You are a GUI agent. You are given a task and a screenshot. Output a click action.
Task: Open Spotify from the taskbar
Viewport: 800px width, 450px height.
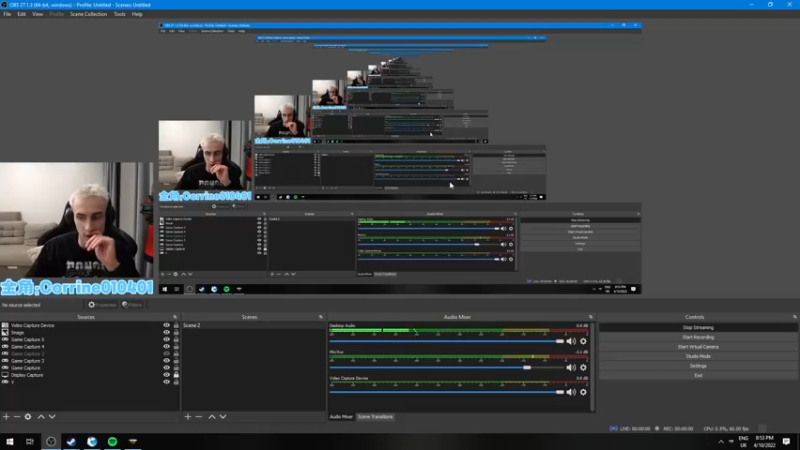[x=112, y=441]
